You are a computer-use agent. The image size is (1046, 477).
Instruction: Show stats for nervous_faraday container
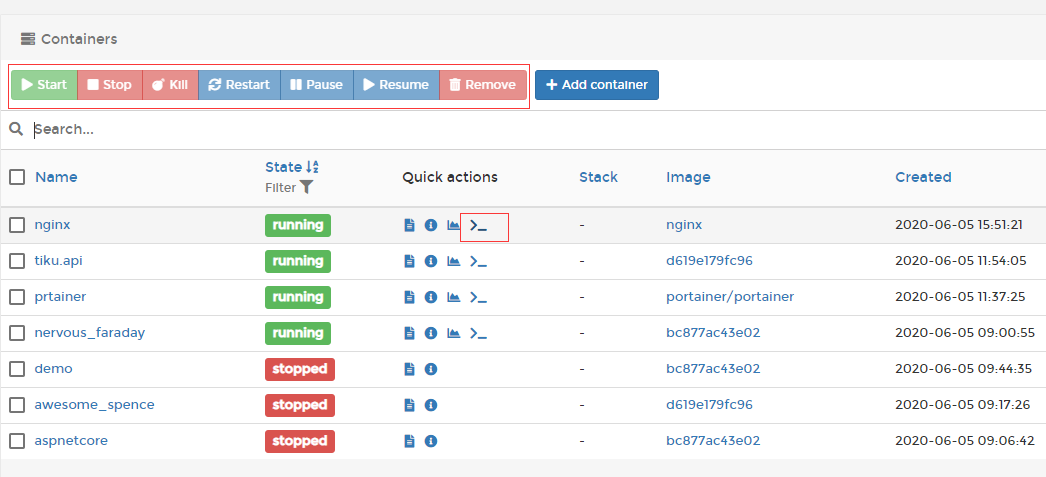point(453,334)
